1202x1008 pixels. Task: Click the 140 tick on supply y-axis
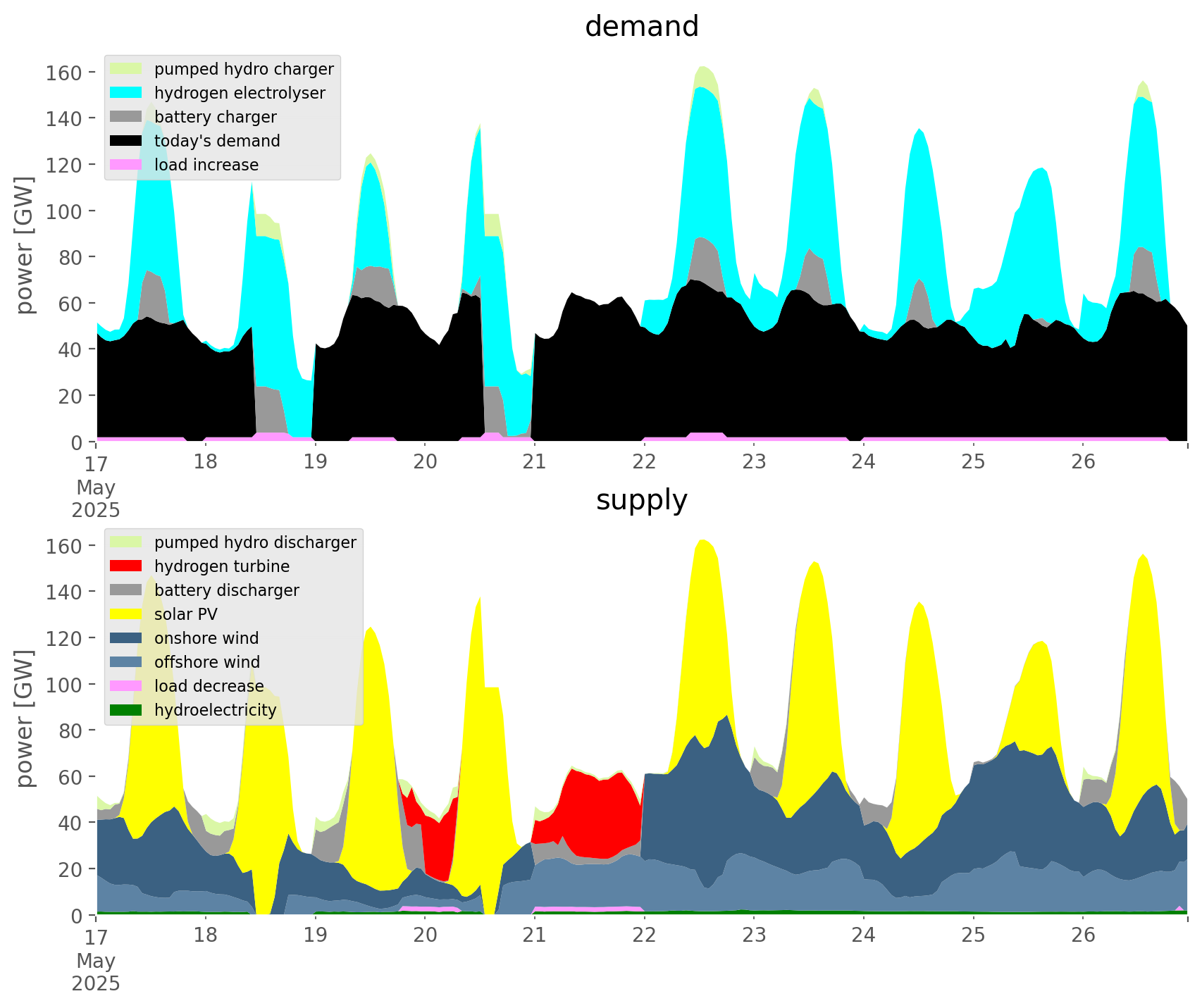tap(64, 592)
